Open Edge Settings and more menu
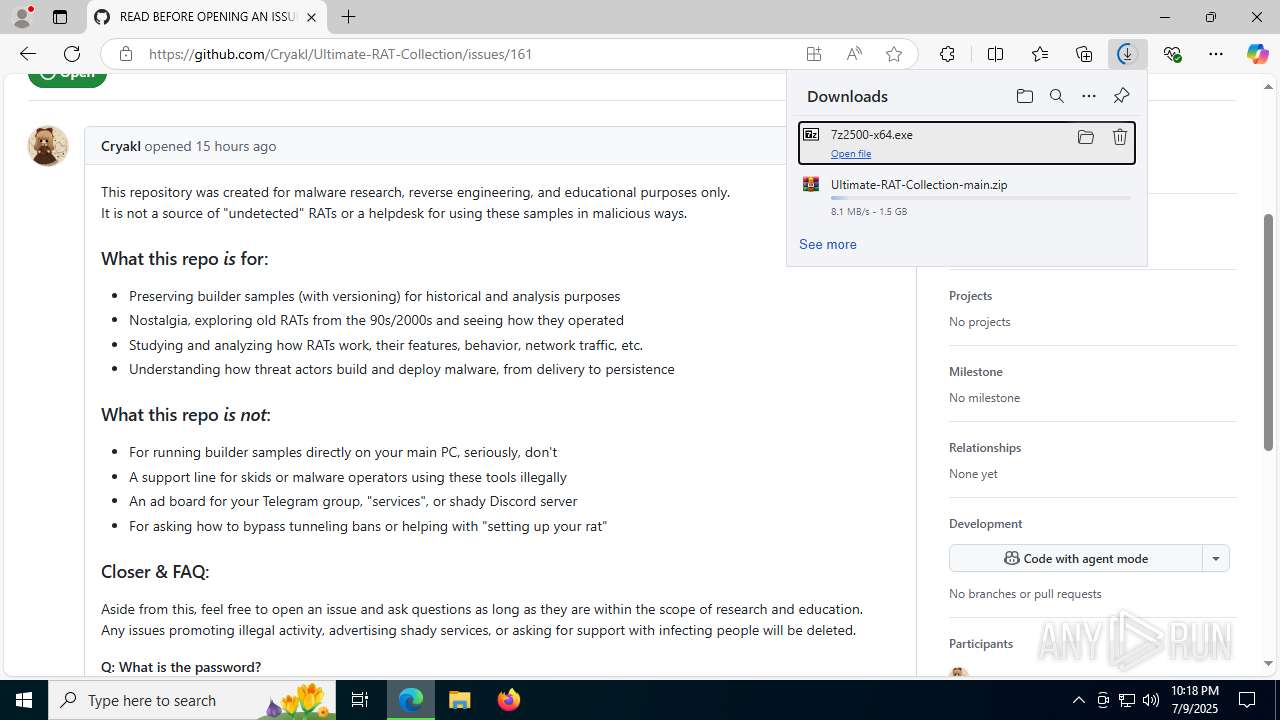Image resolution: width=1280 pixels, height=720 pixels. click(1216, 54)
